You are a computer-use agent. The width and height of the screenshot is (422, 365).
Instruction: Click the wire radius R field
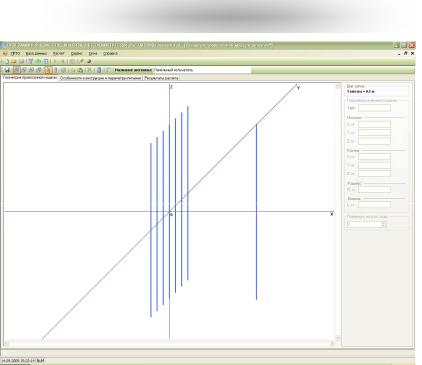374,189
